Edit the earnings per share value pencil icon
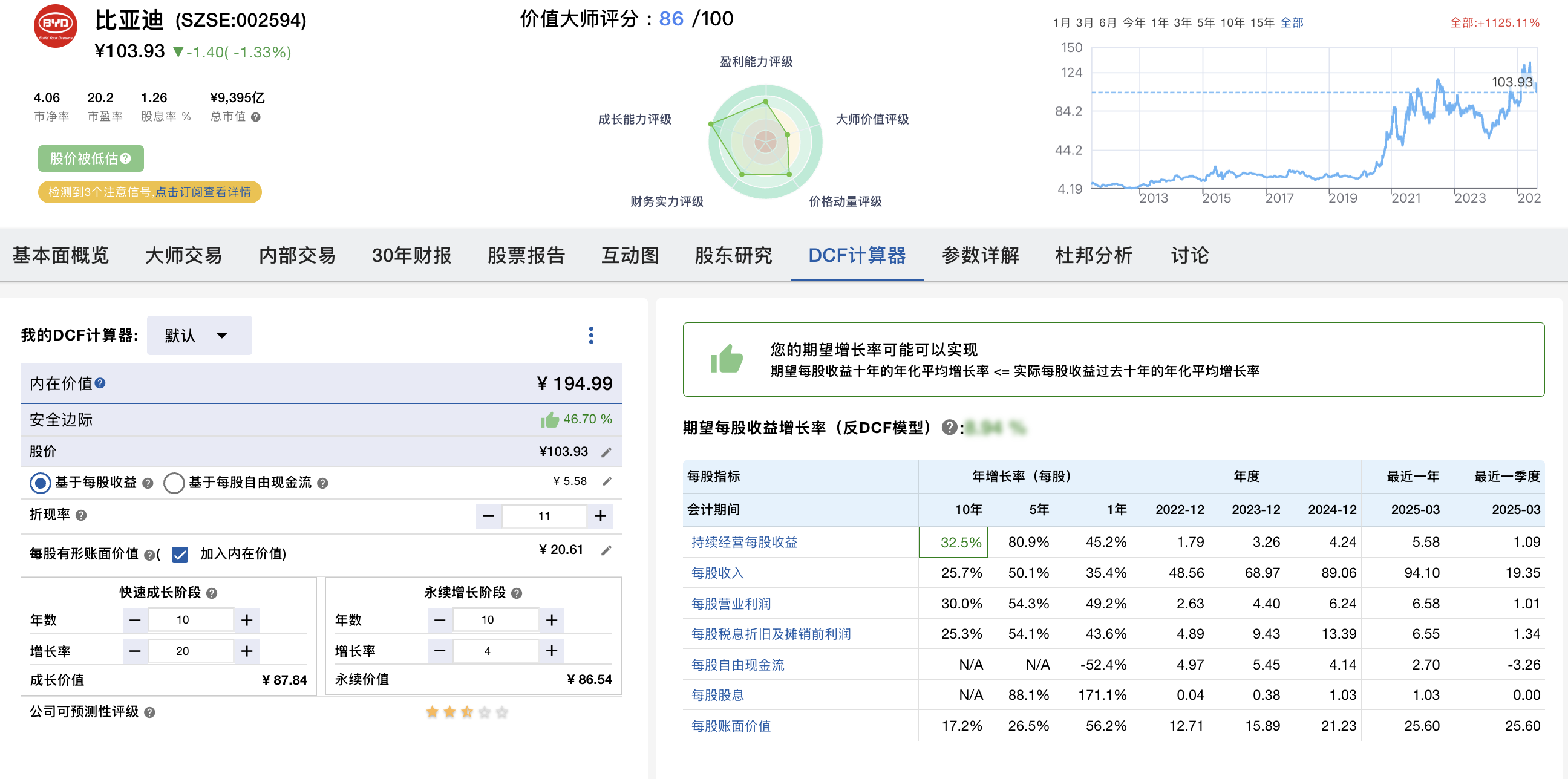The width and height of the screenshot is (1568, 779). pos(606,481)
